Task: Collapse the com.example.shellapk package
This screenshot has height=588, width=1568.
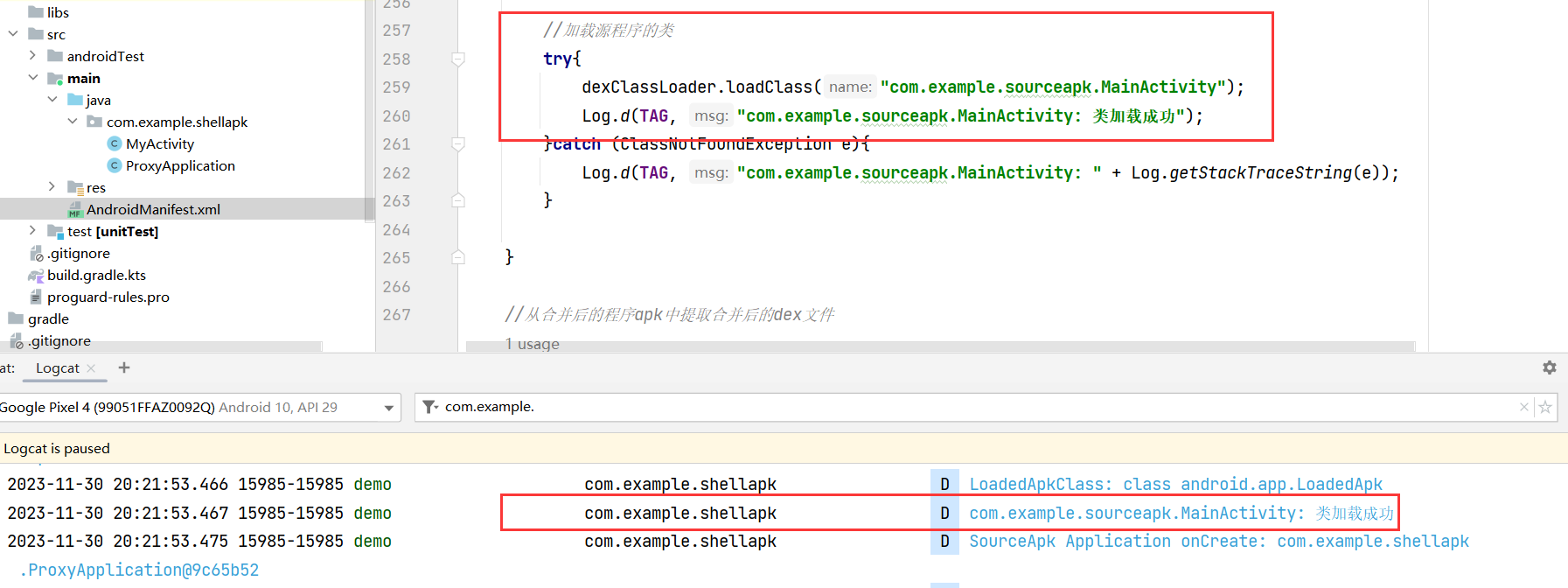Action: [x=73, y=122]
